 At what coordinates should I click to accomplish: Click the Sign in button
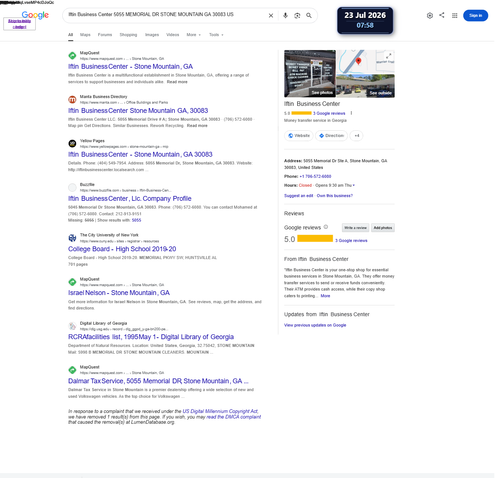(475, 15)
